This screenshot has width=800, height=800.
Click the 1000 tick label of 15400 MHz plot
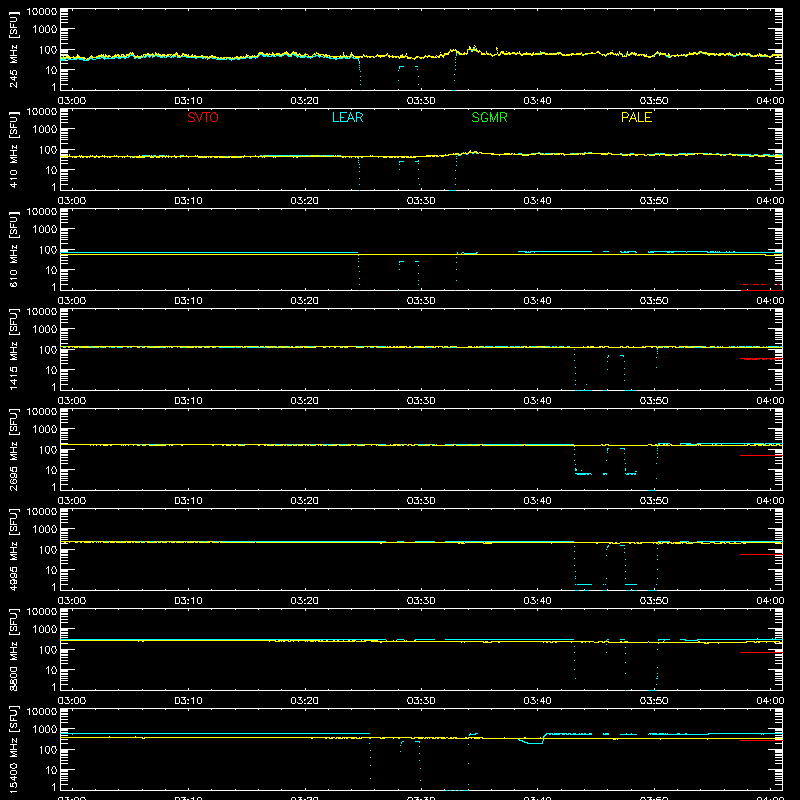click(x=45, y=730)
